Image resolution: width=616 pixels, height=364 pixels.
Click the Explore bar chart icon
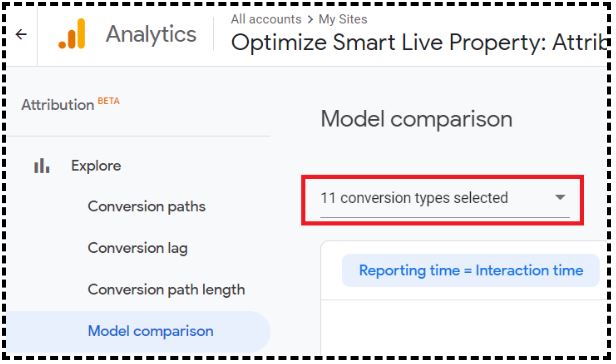click(42, 166)
